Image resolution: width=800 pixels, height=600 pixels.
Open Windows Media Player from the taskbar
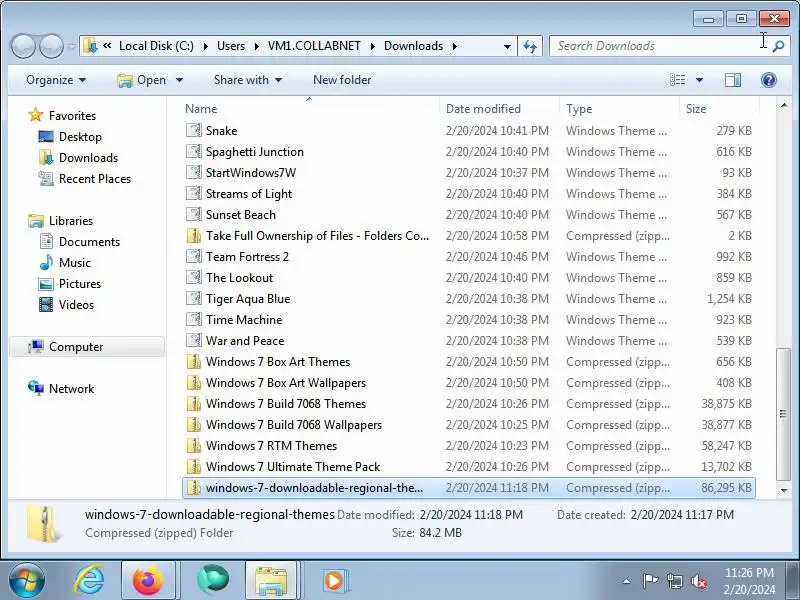point(334,581)
